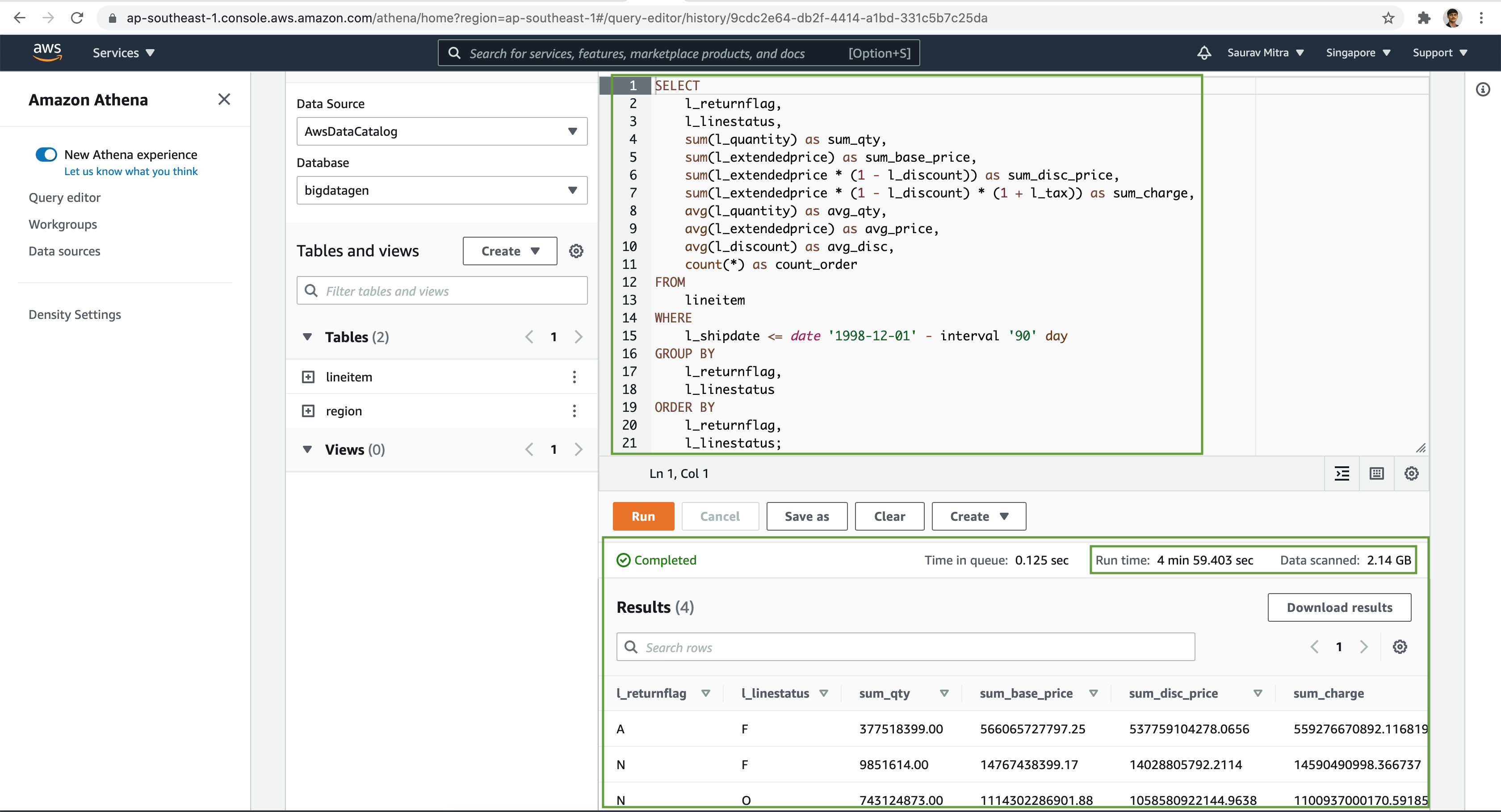Click cell value 377518399.00

pos(901,729)
